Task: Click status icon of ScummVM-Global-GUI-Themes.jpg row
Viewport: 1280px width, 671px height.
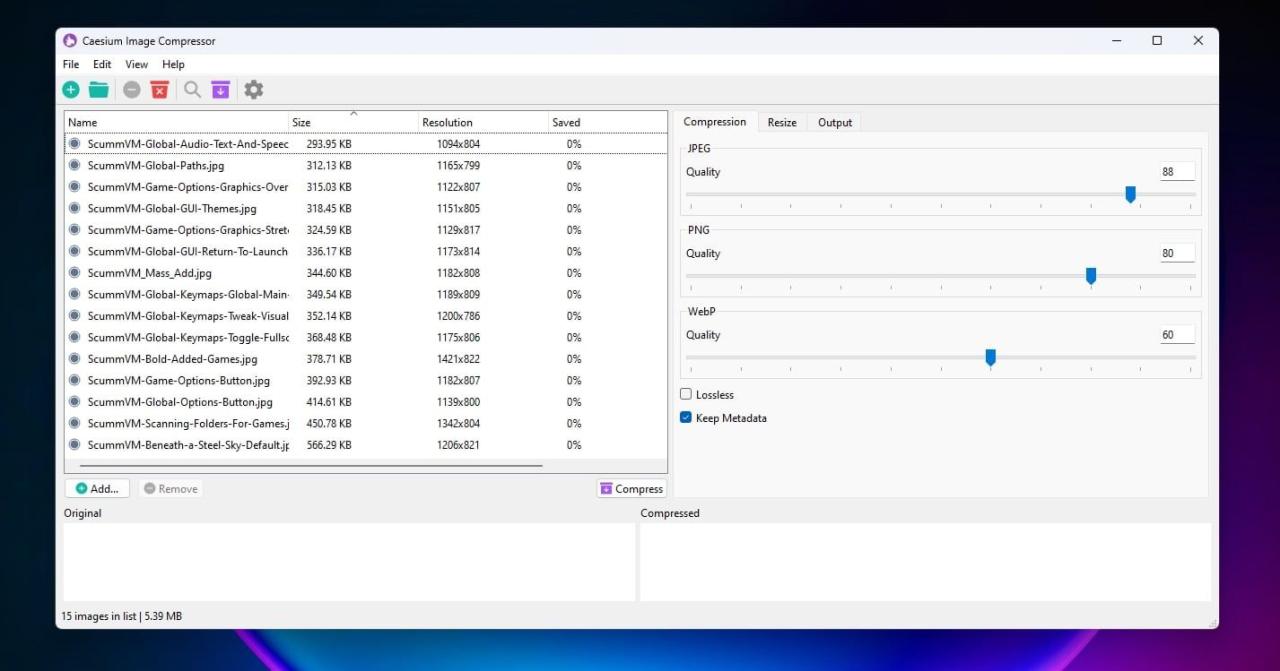Action: click(74, 209)
